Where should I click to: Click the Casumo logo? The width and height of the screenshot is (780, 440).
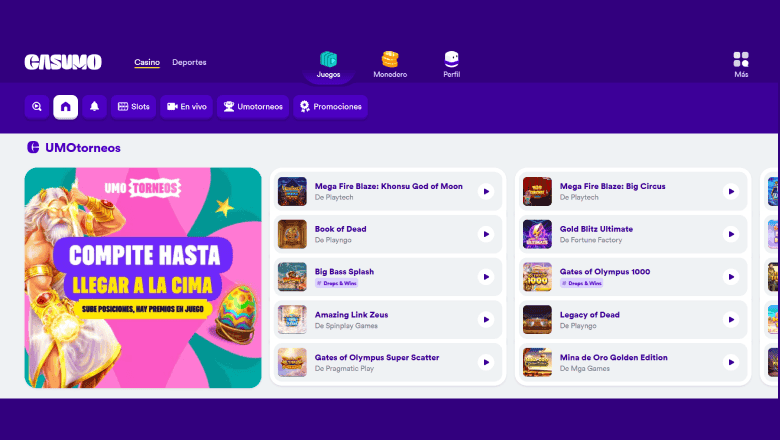point(63,62)
